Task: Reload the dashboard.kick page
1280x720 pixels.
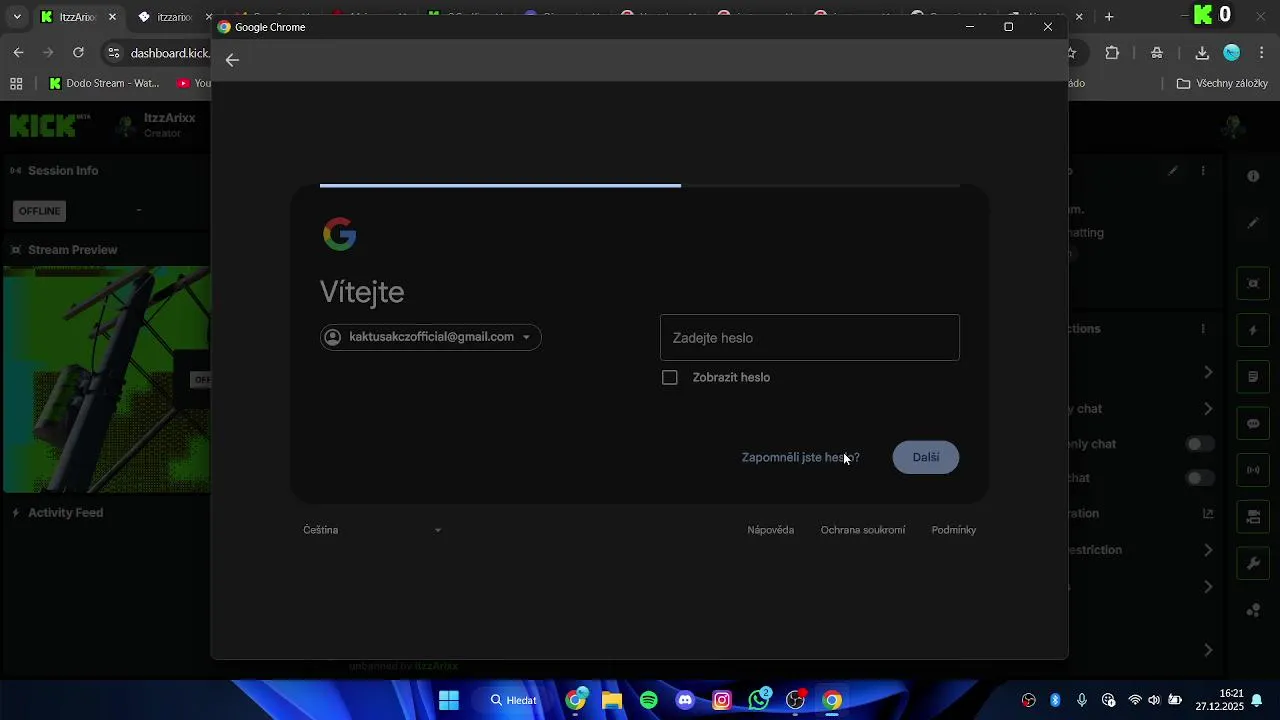Action: pos(78,53)
